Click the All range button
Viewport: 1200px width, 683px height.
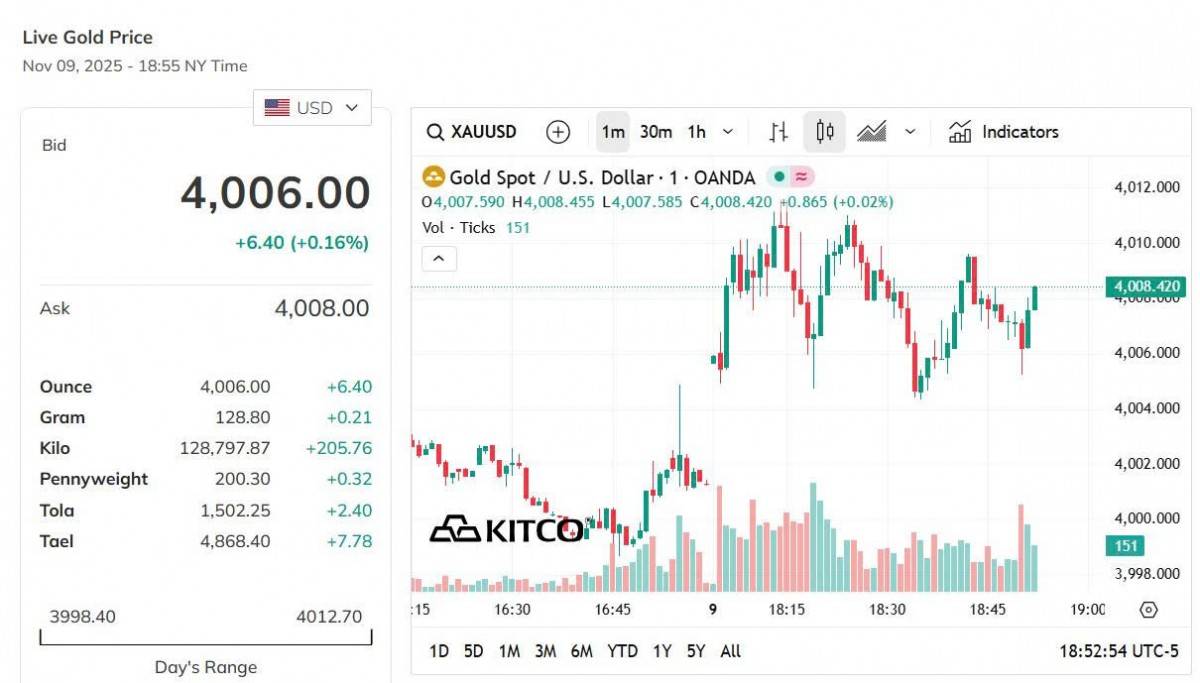pyautogui.click(x=731, y=651)
